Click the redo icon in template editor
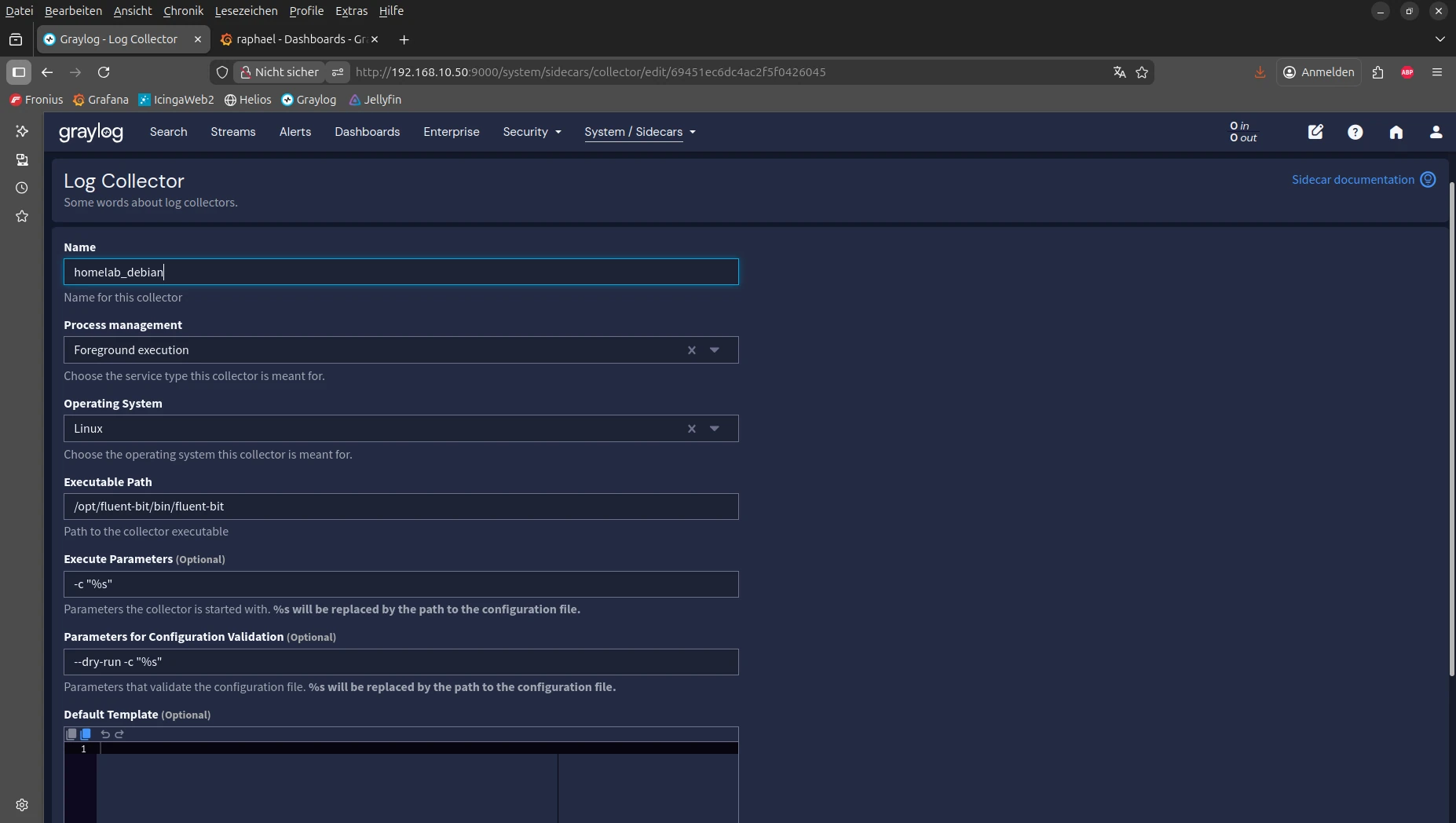 coord(119,734)
